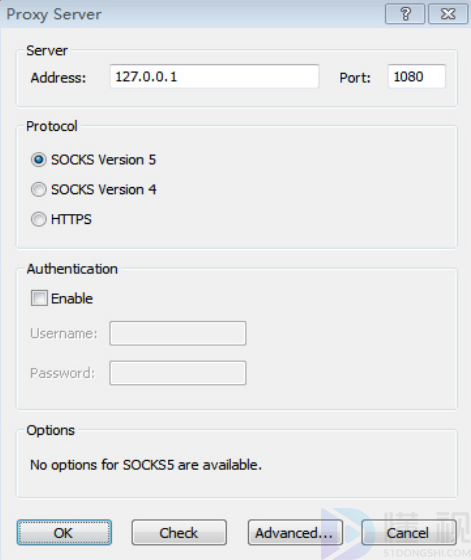This screenshot has height=560, width=471.
Task: Open the Advanced... settings
Action: [295, 532]
